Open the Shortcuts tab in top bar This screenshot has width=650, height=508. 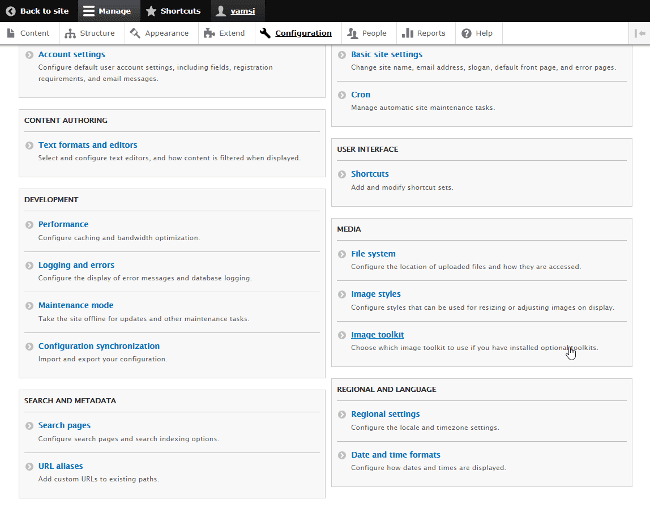pyautogui.click(x=175, y=11)
